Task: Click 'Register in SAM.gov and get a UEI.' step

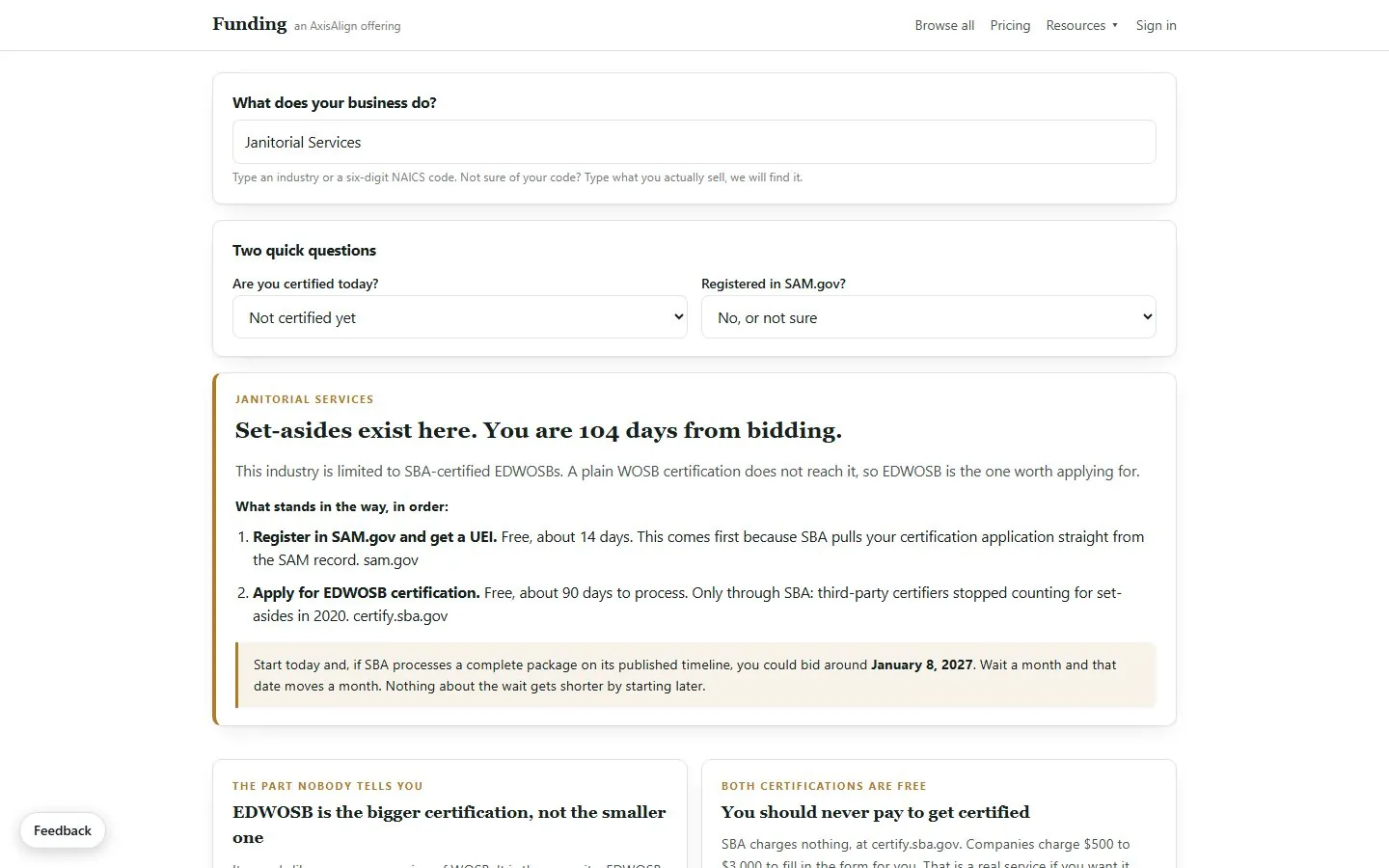Action: point(375,537)
